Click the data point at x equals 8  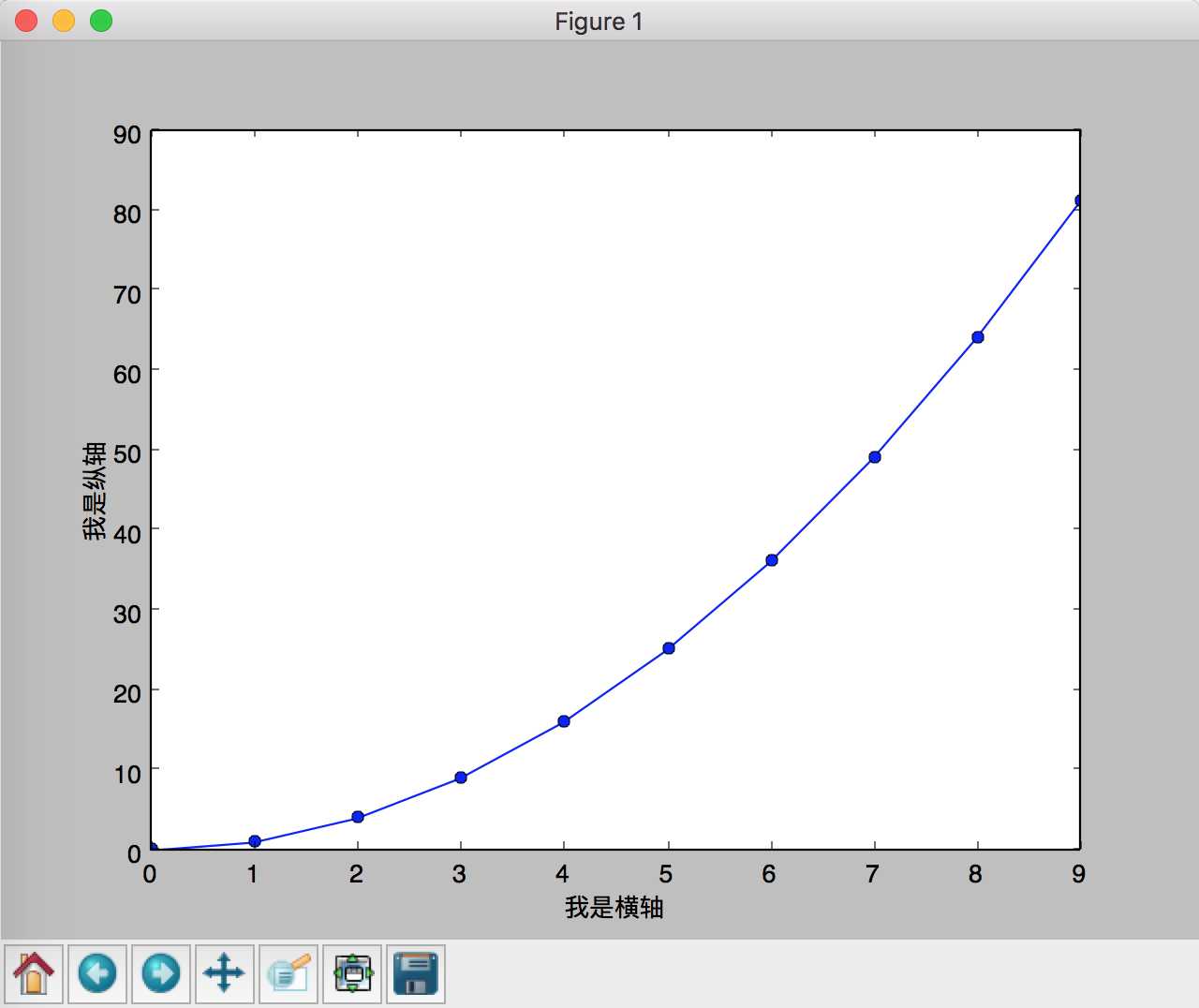click(978, 337)
